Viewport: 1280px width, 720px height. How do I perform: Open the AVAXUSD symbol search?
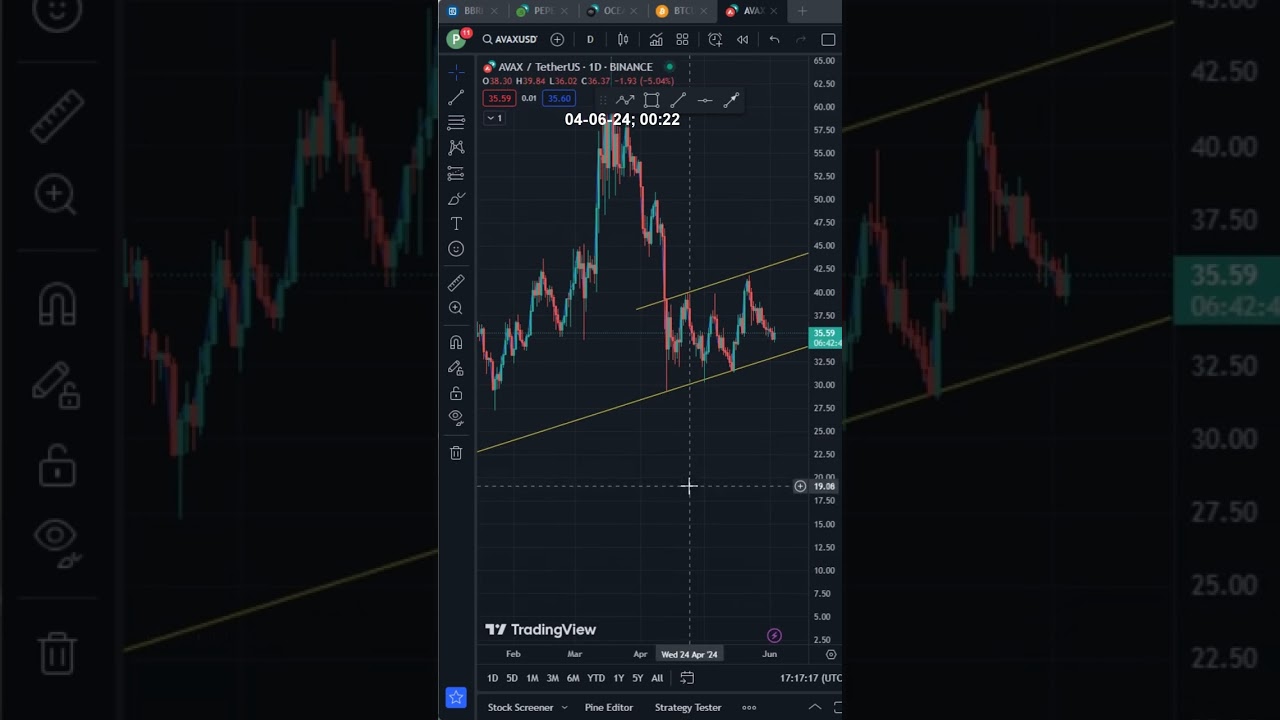click(510, 39)
